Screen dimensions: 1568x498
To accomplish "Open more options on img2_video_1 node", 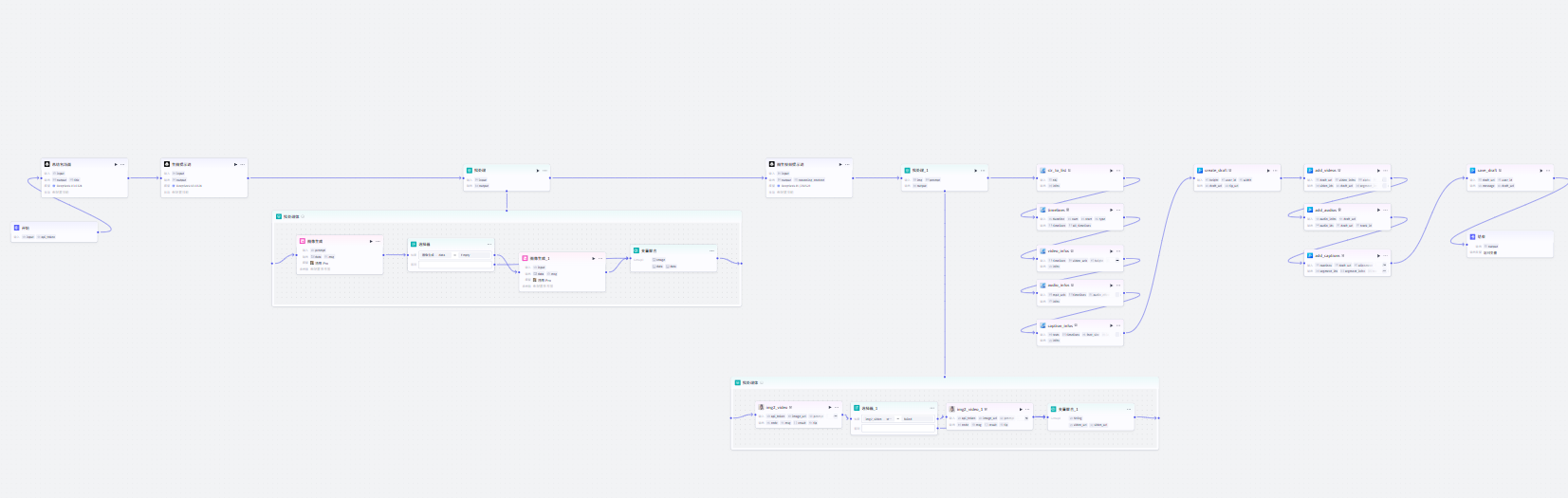I will [x=1027, y=410].
